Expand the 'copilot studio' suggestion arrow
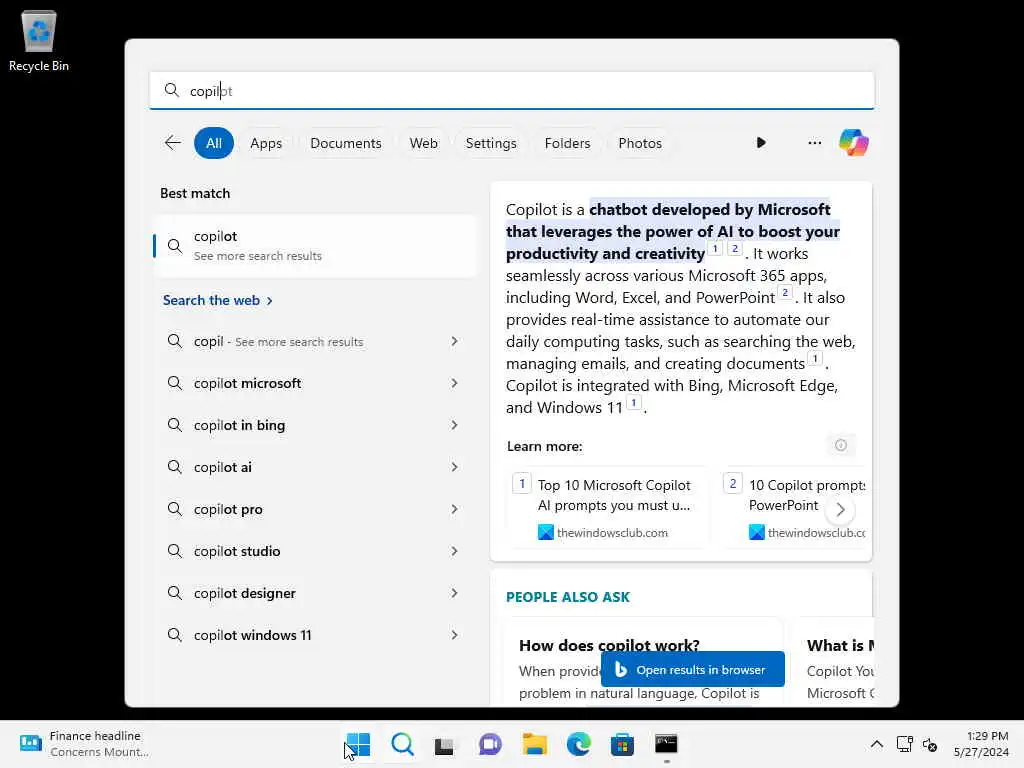Image resolution: width=1024 pixels, height=768 pixels. (x=455, y=551)
